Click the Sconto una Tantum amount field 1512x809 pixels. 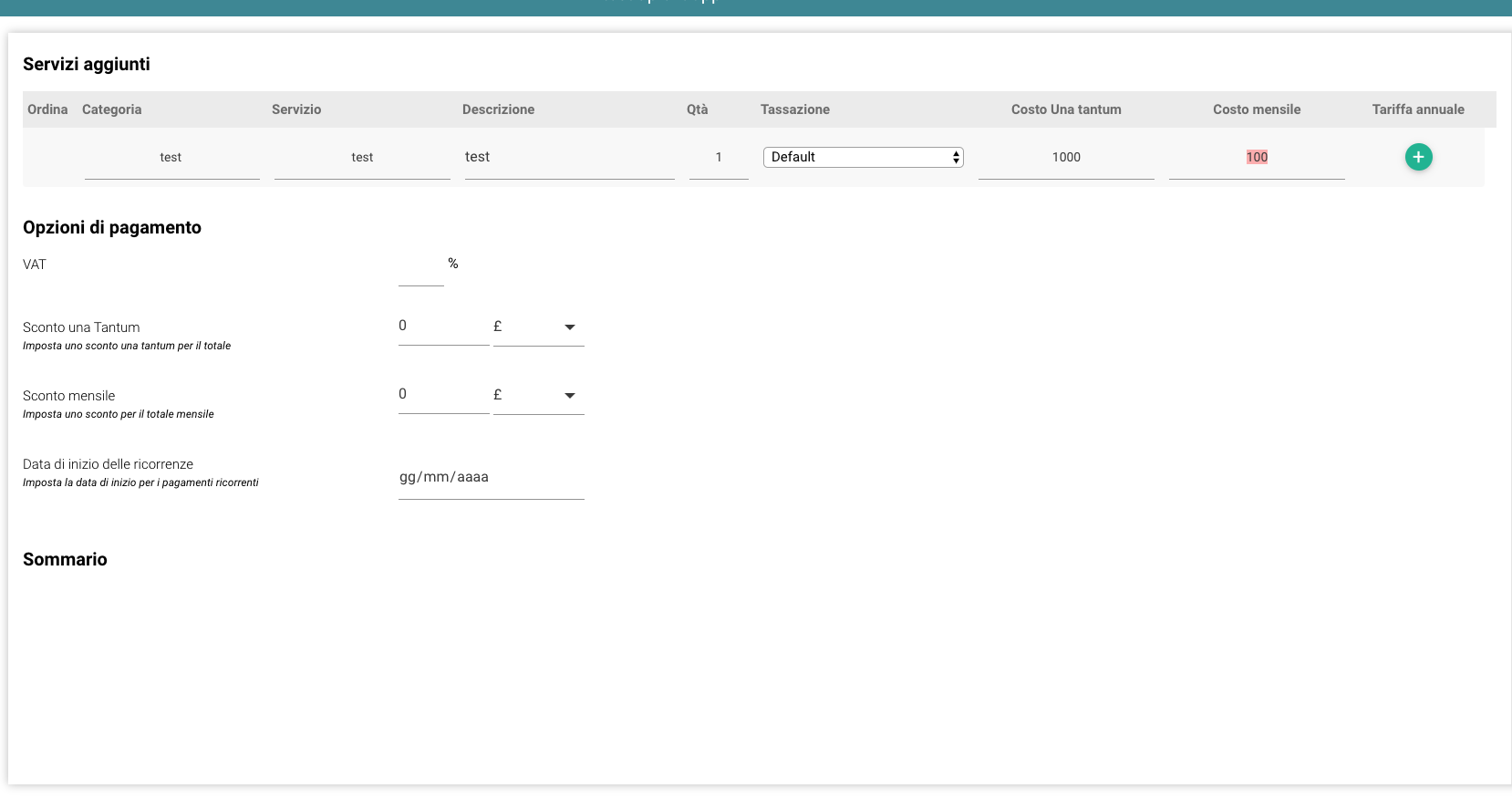click(443, 327)
